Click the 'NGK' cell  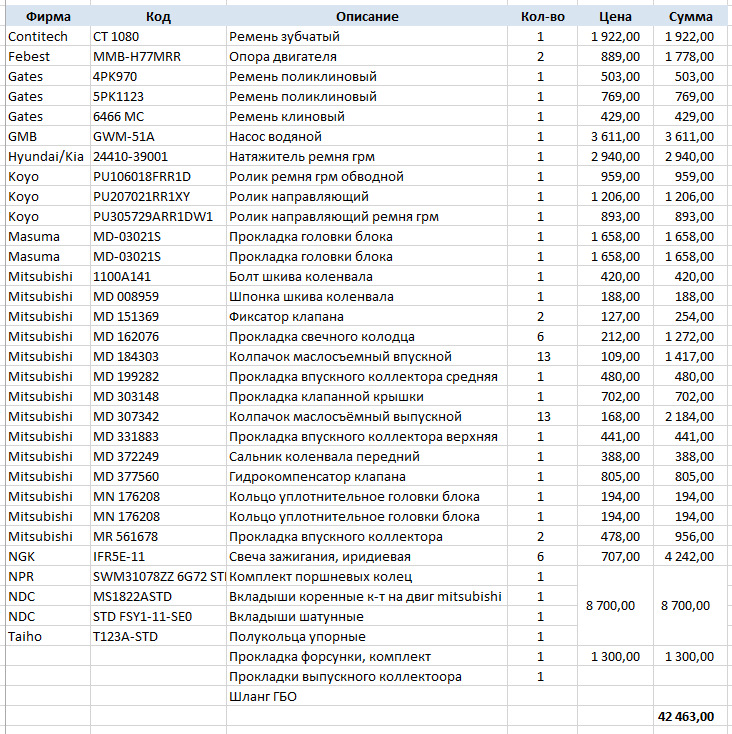48,557
